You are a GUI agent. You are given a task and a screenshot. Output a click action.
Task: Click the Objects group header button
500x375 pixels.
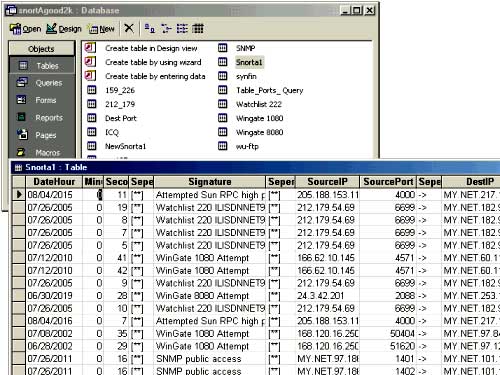[42, 49]
